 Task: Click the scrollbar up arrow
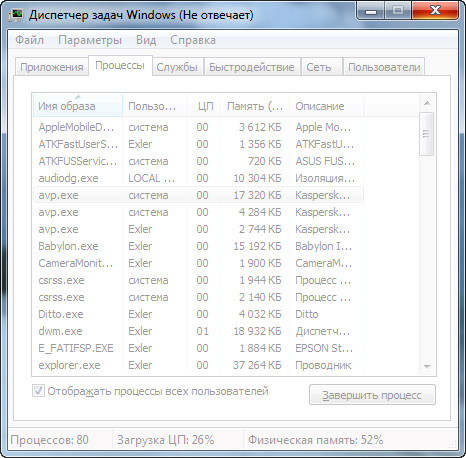click(x=427, y=103)
